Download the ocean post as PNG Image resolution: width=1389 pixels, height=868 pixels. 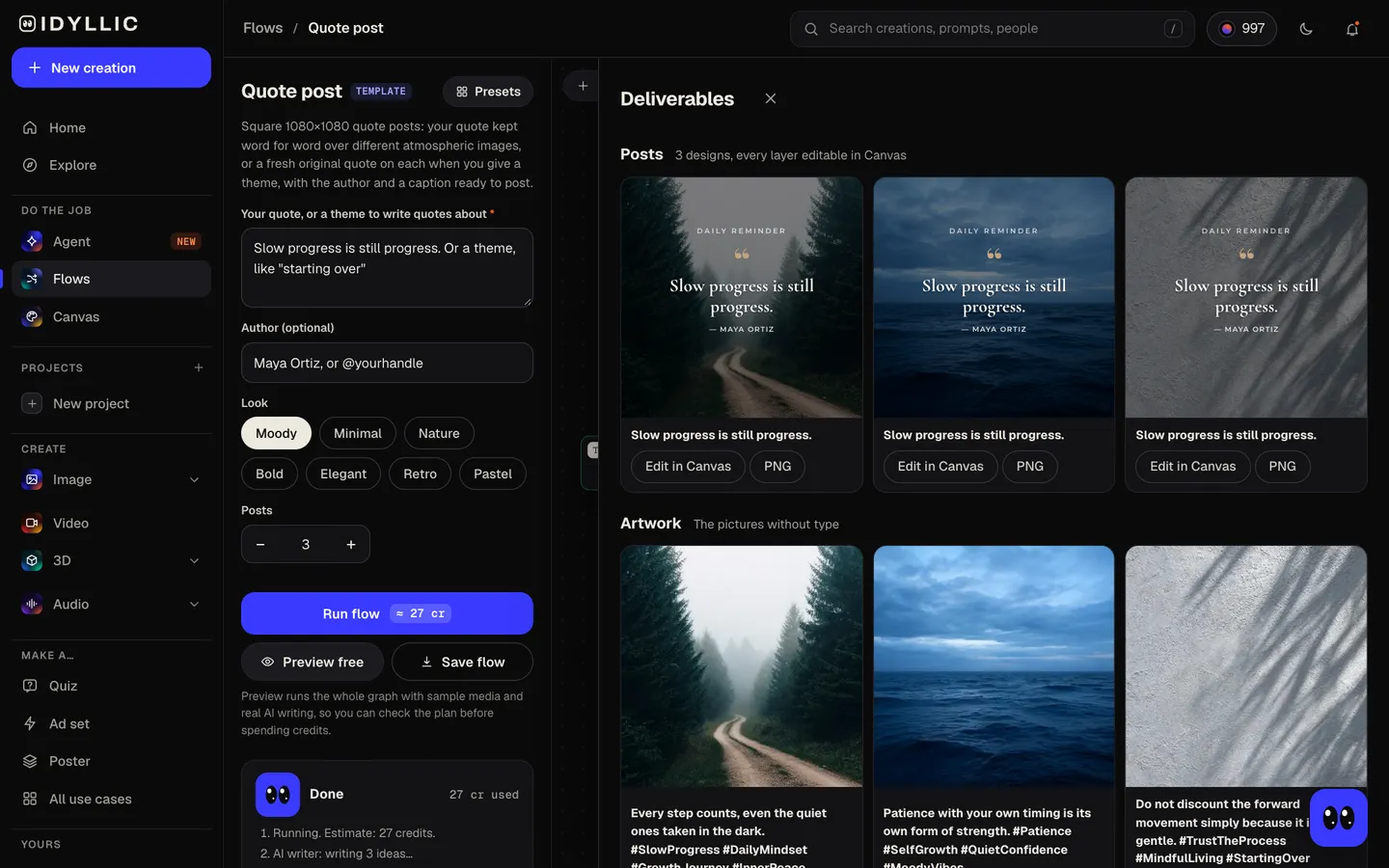point(1030,466)
